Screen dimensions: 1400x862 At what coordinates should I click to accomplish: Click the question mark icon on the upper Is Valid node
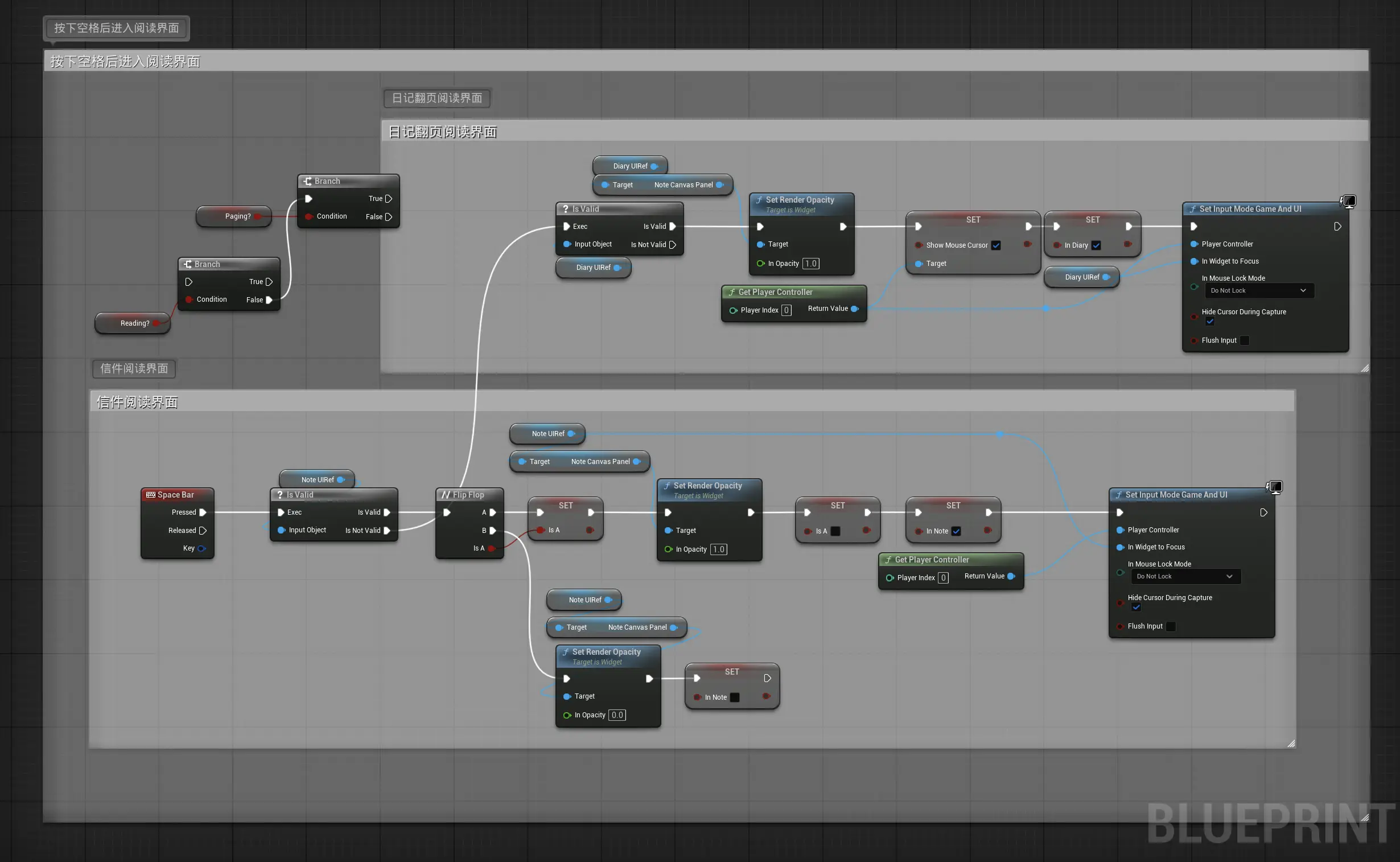[x=565, y=208]
